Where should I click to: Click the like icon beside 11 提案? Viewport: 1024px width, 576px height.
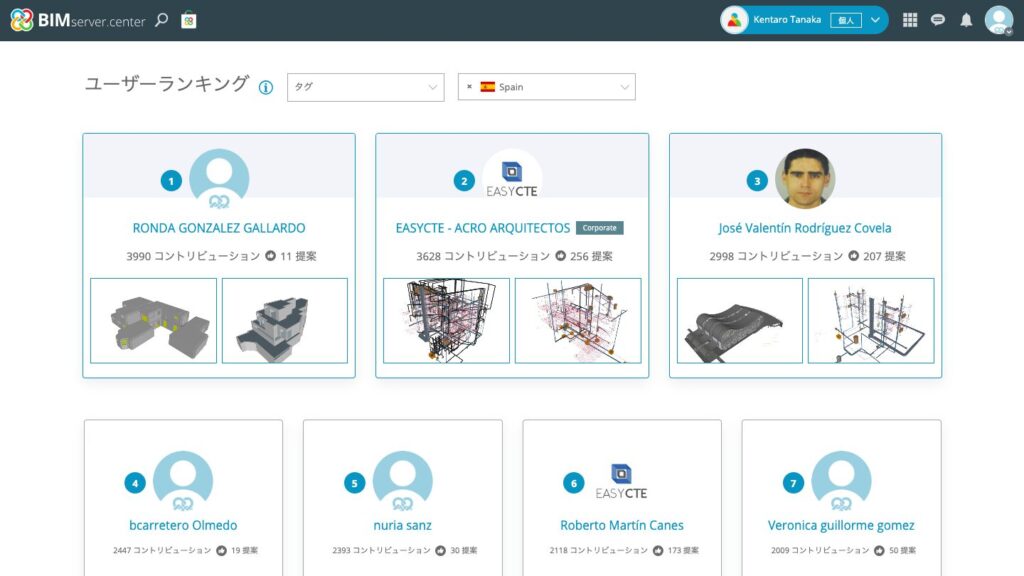(270, 256)
